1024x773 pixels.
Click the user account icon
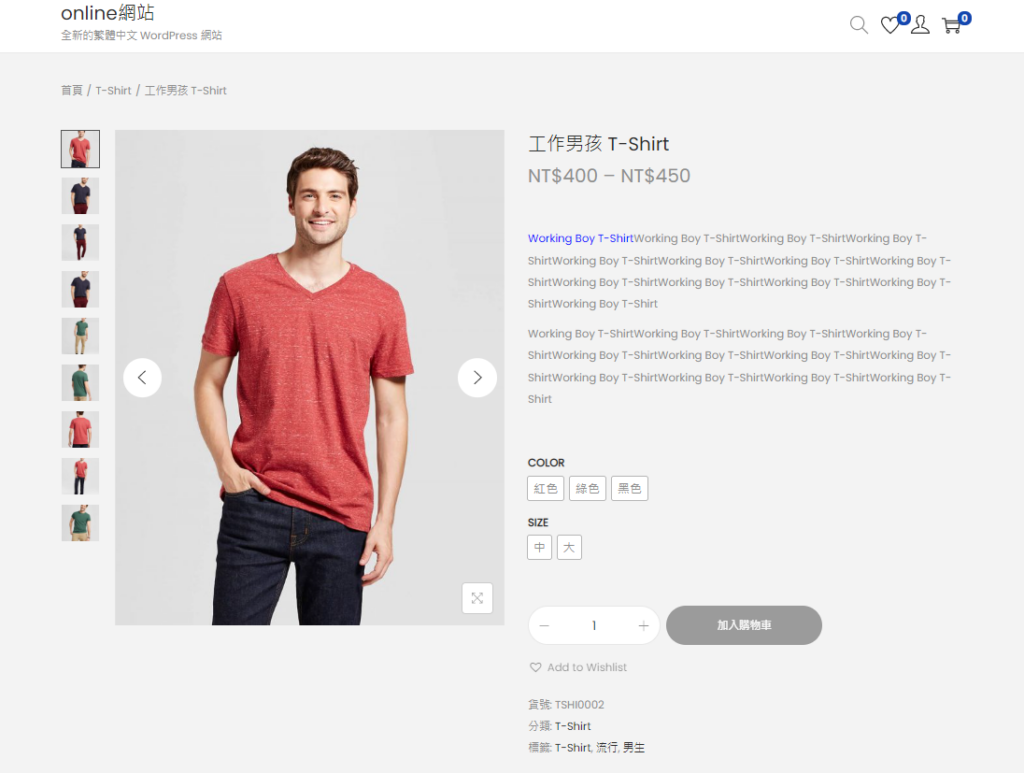tap(920, 25)
